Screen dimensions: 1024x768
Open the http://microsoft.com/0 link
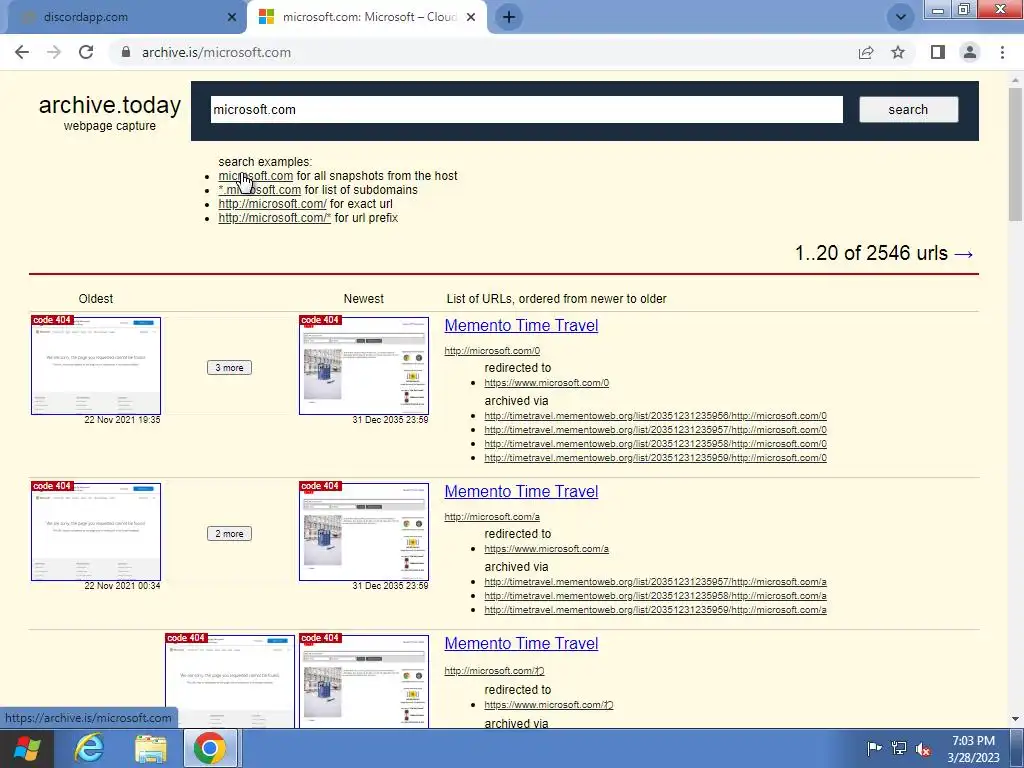click(x=492, y=351)
